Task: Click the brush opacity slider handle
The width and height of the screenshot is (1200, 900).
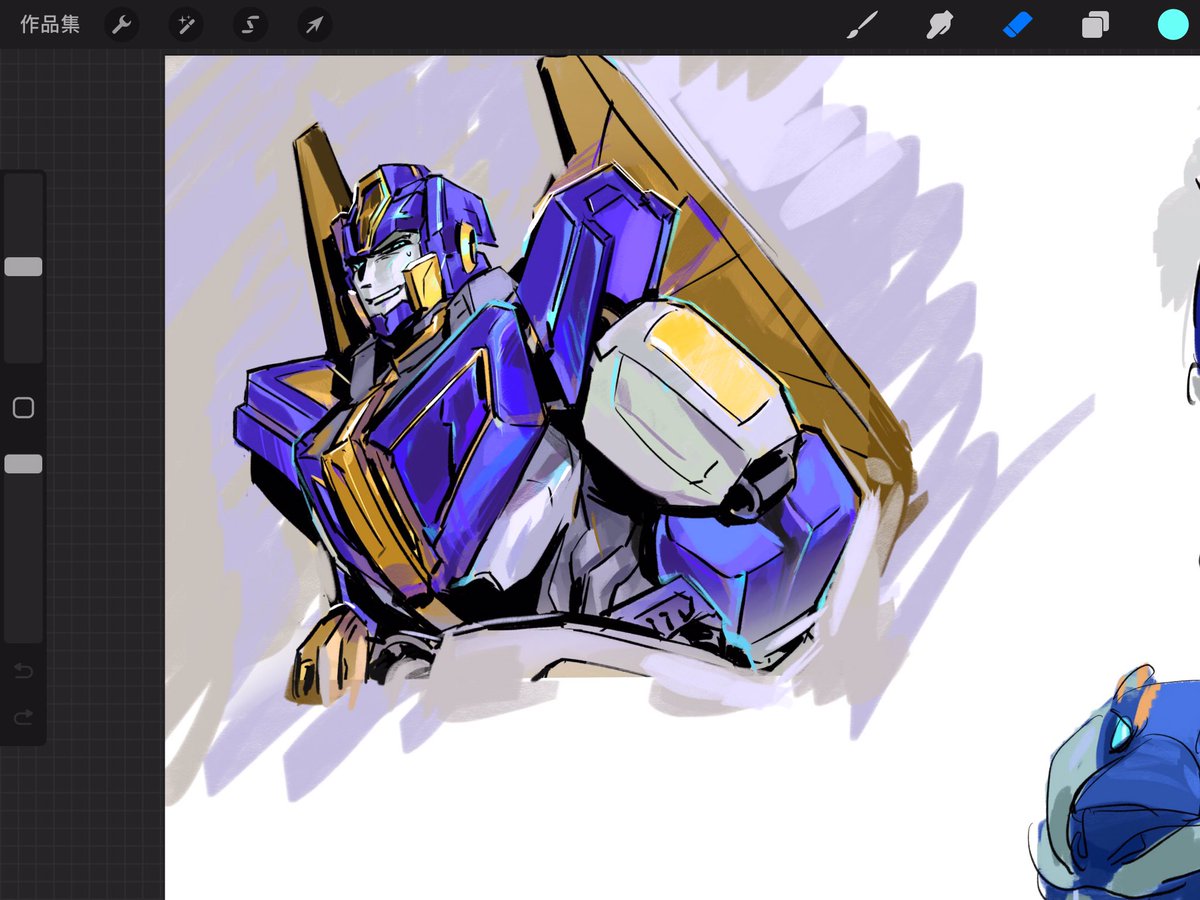Action: point(23,464)
